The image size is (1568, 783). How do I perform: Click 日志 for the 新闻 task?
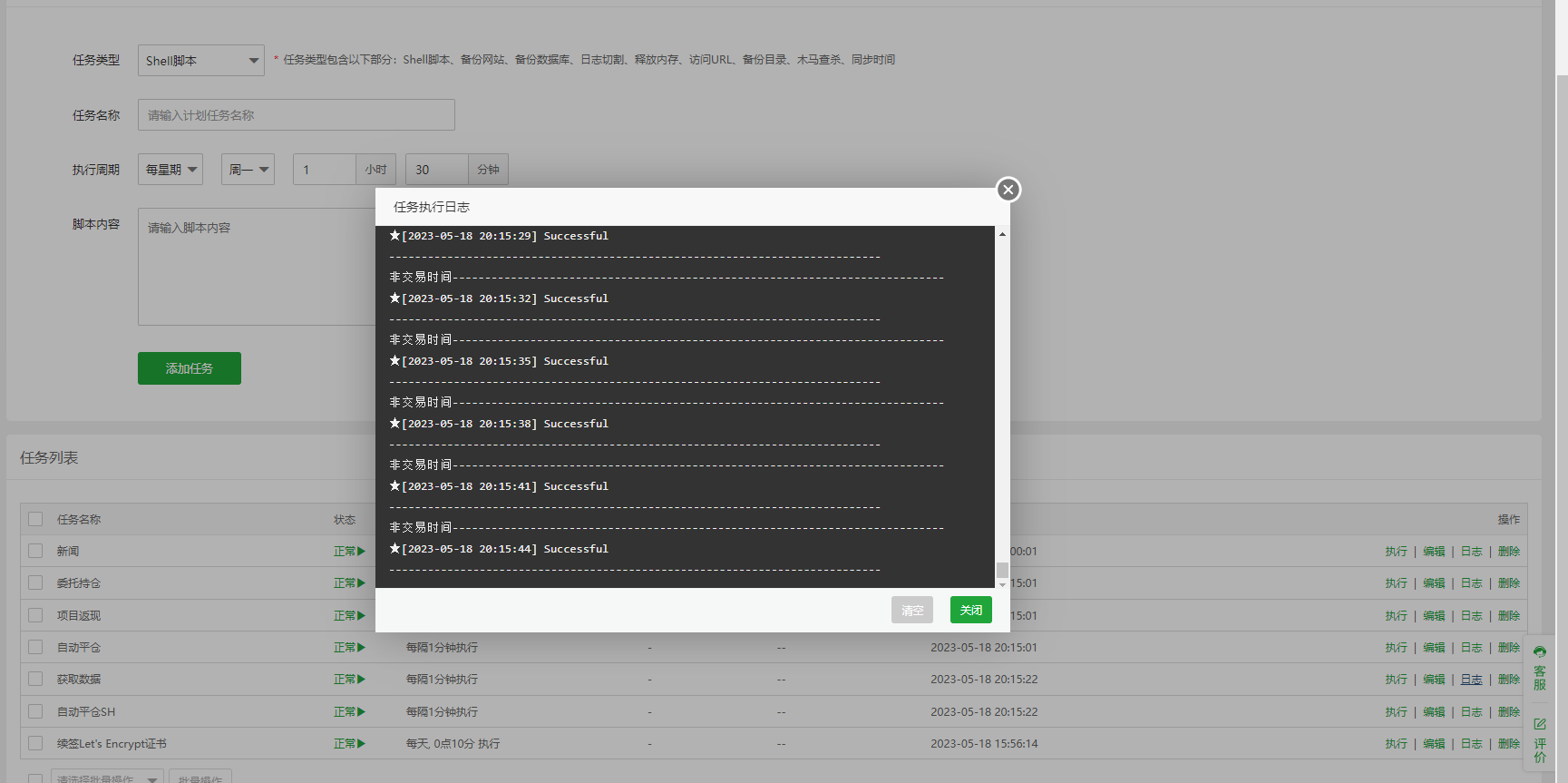[1471, 552]
